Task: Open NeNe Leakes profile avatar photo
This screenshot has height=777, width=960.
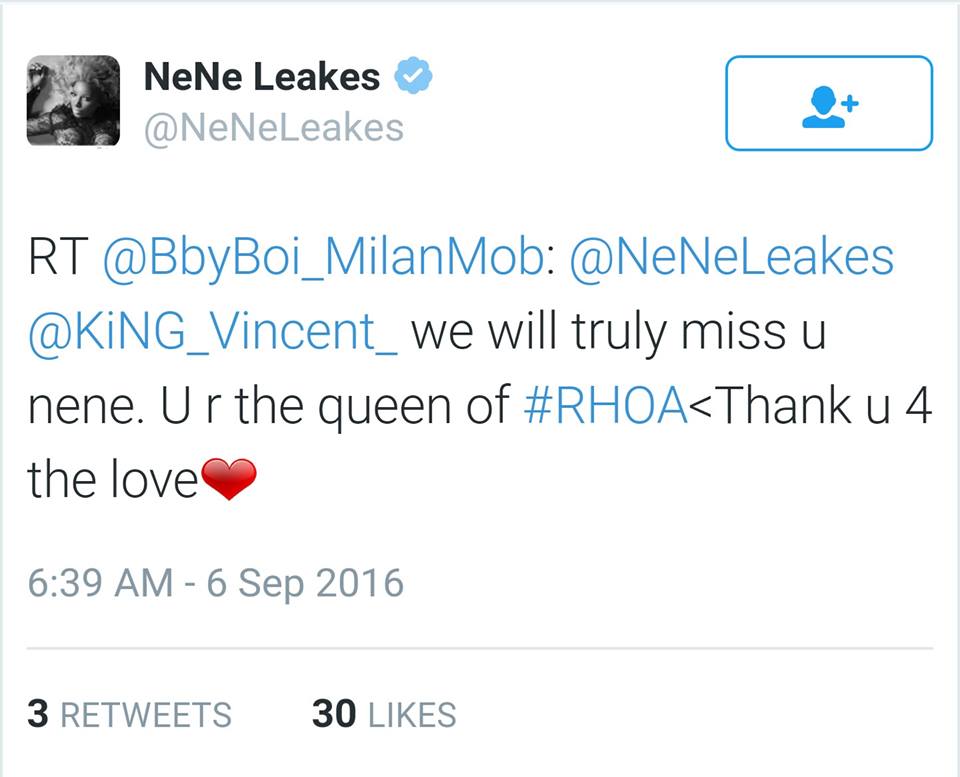Action: point(73,102)
